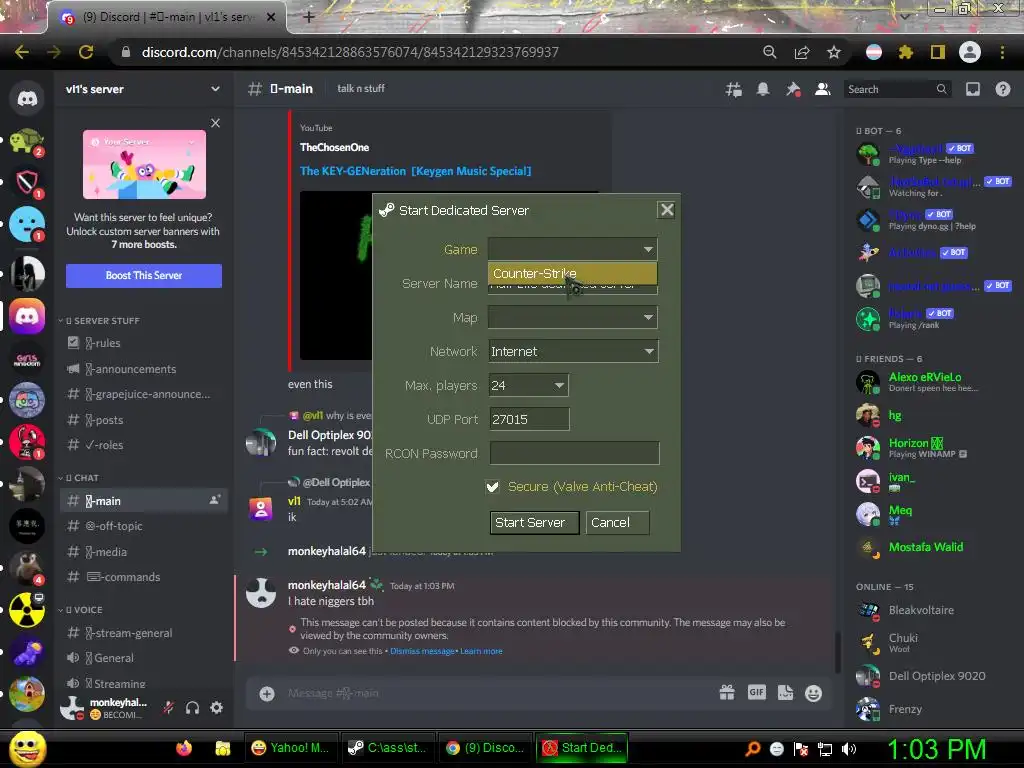1024x768 pixels.
Task: Open the Threads icon in channel header
Action: 733,89
